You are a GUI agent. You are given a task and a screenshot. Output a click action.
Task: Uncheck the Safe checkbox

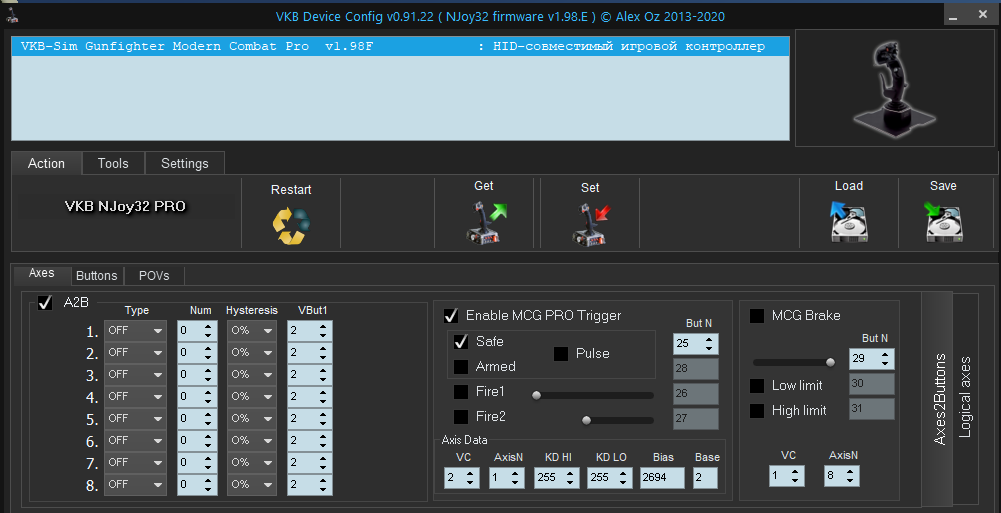pyautogui.click(x=461, y=342)
